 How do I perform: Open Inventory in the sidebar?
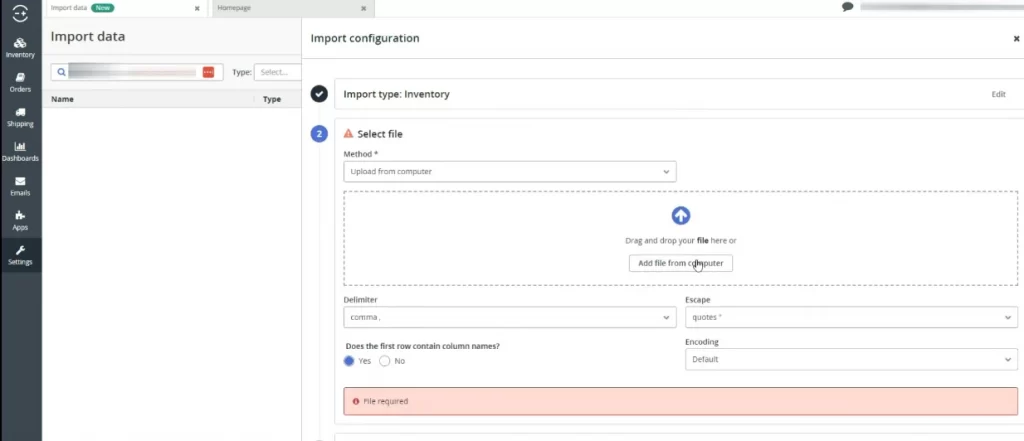pyautogui.click(x=20, y=47)
